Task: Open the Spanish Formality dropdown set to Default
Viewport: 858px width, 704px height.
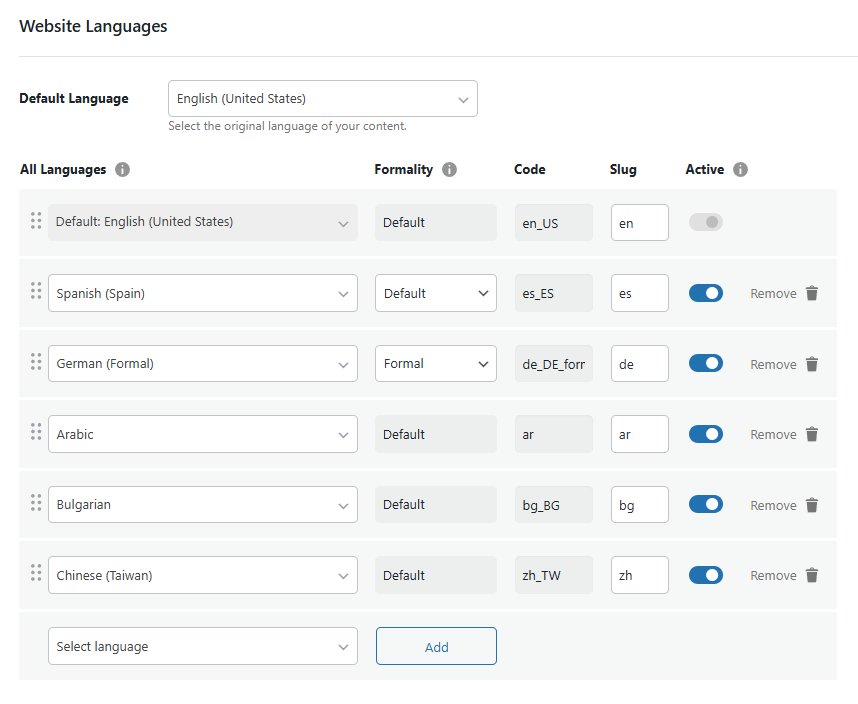Action: pyautogui.click(x=436, y=293)
